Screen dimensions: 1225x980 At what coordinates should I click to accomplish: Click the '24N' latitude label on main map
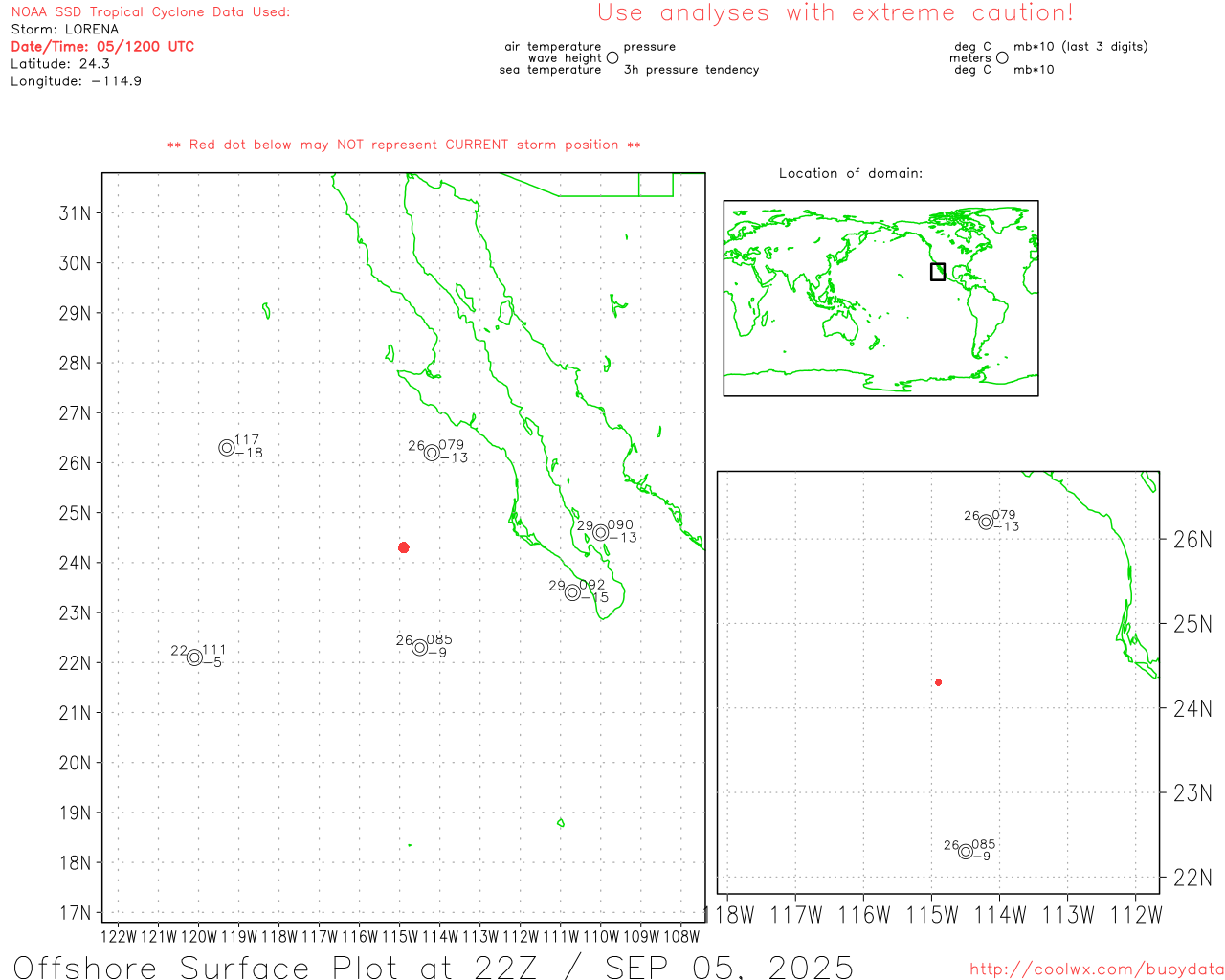76,563
